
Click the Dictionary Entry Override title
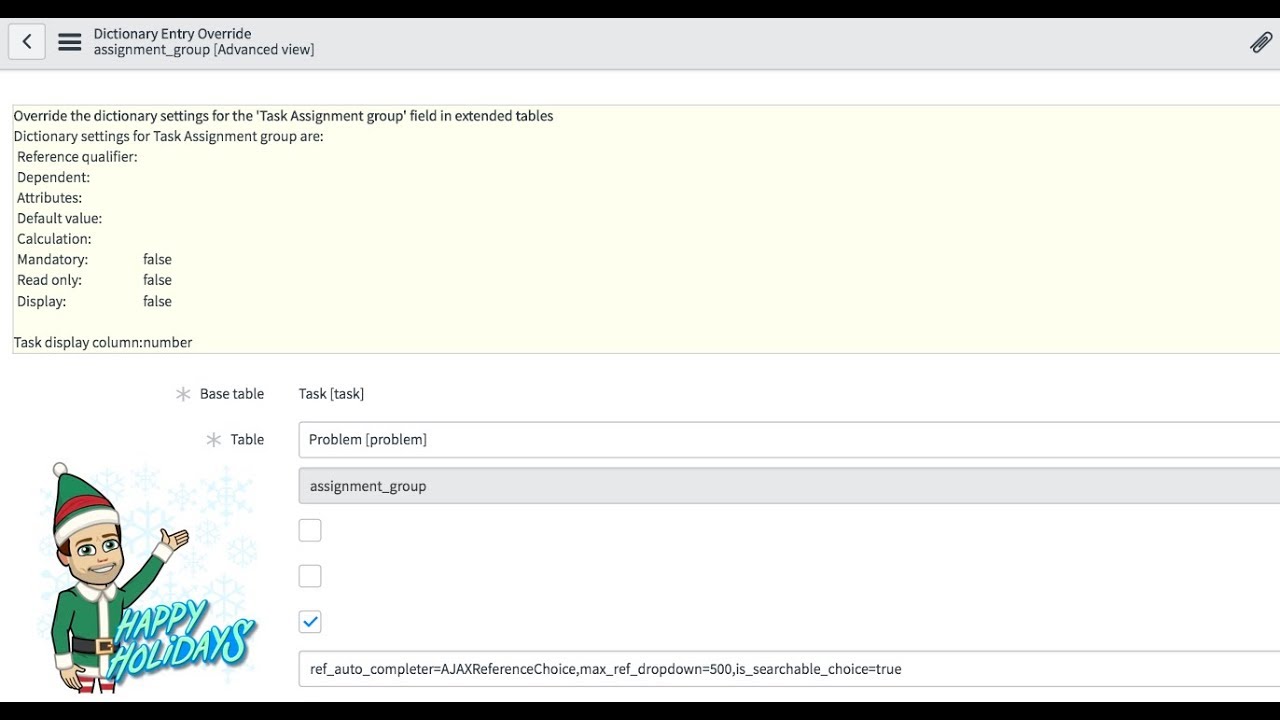173,33
